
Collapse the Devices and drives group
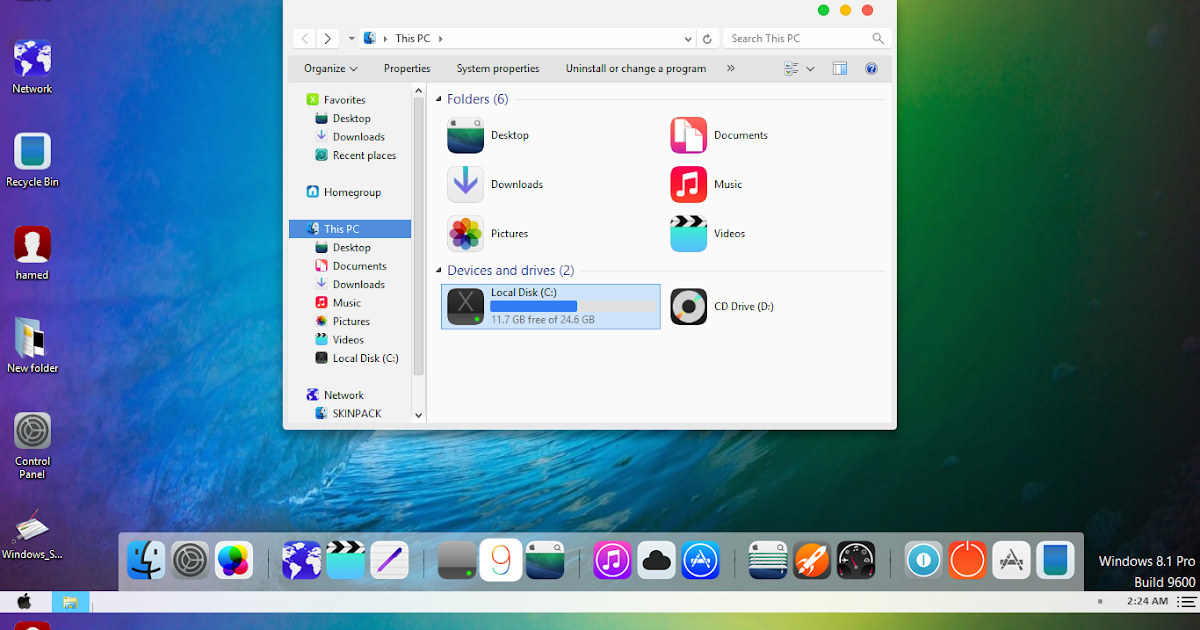point(439,271)
